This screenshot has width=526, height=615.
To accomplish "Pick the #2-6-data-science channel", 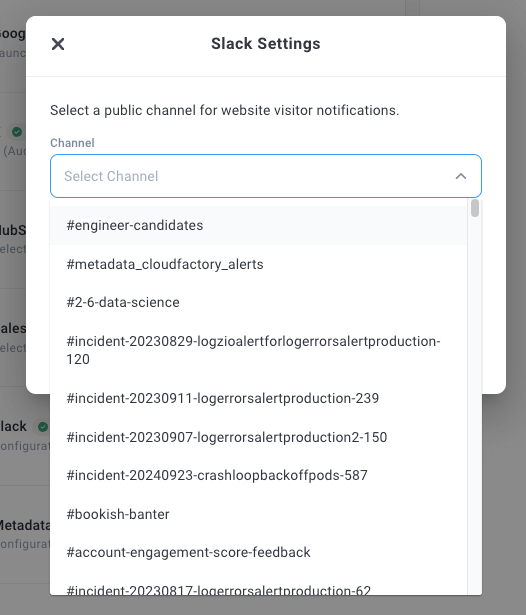I will (x=258, y=302).
